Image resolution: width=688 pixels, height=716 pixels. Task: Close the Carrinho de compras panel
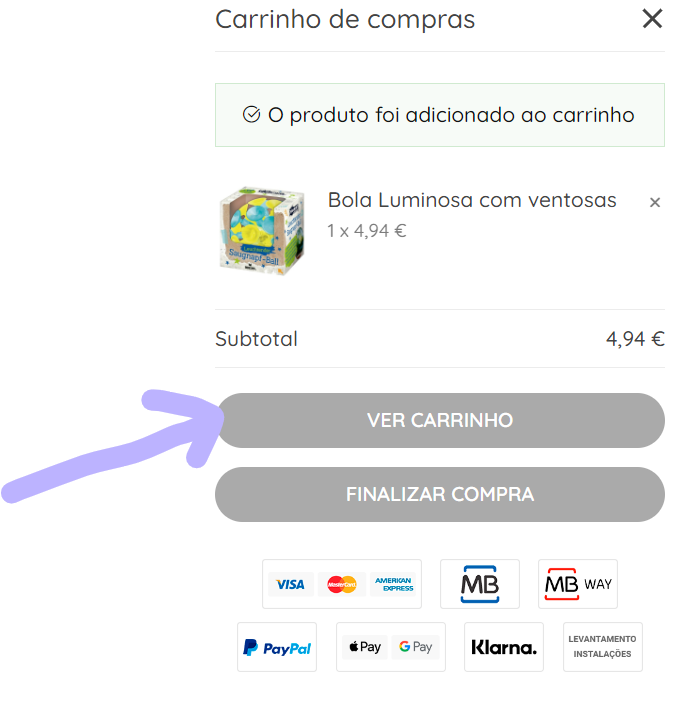click(x=652, y=19)
